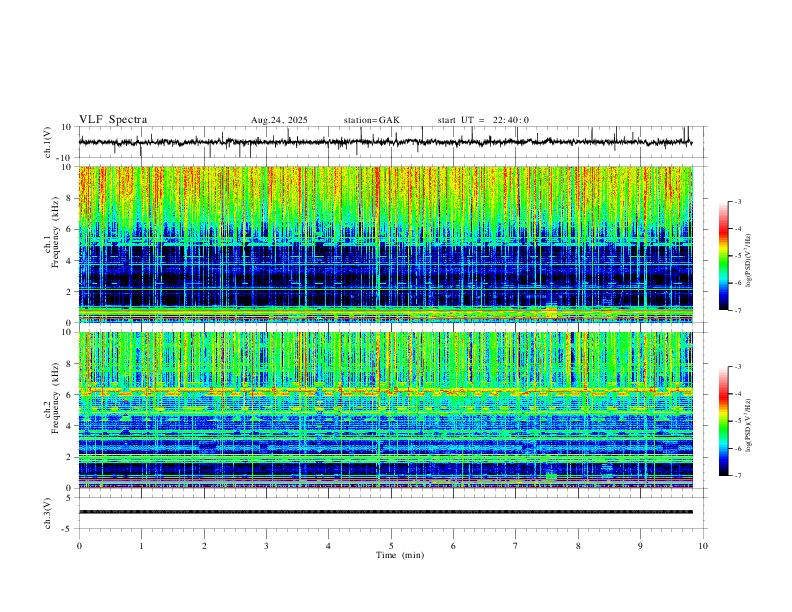Image resolution: width=792 pixels, height=612 pixels.
Task: Click the 'station=GAK' label
Action: pyautogui.click(x=371, y=120)
